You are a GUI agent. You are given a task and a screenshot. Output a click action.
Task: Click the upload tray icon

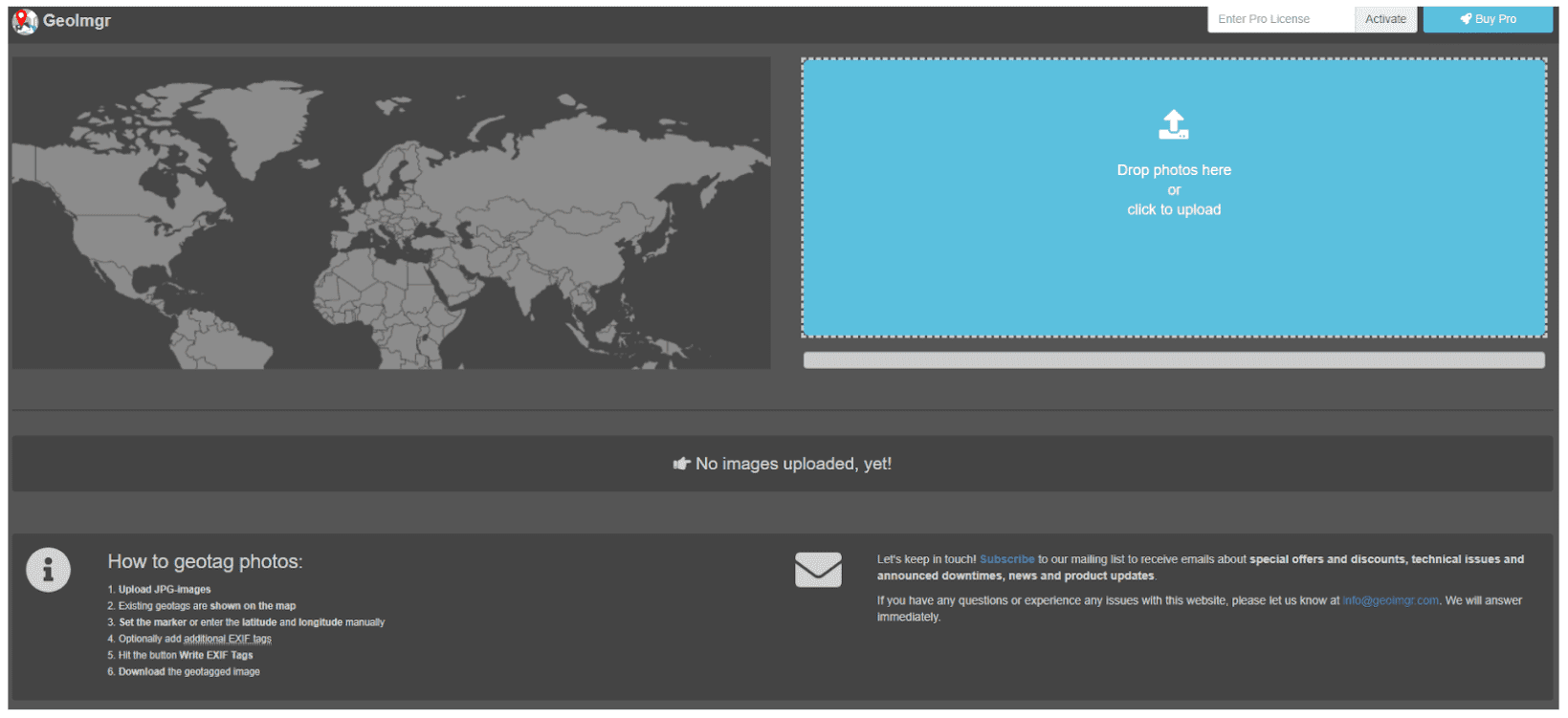click(1174, 124)
